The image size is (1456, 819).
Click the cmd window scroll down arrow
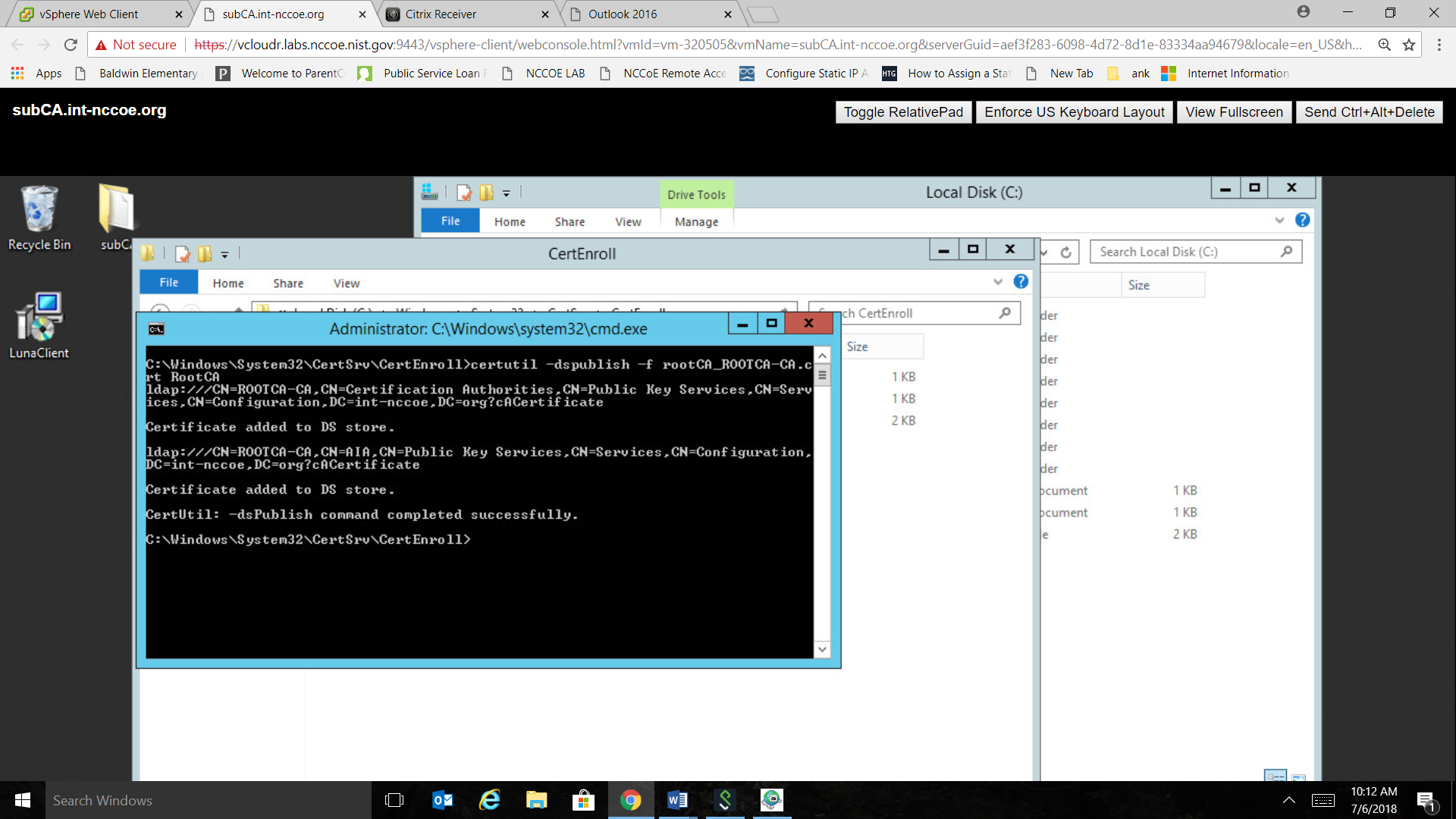click(x=822, y=649)
